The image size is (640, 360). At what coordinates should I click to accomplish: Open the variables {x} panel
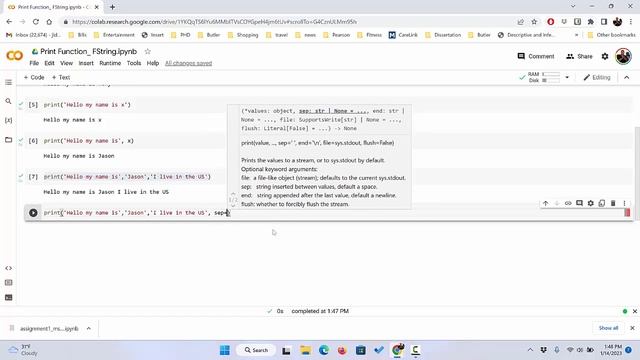click(8, 120)
